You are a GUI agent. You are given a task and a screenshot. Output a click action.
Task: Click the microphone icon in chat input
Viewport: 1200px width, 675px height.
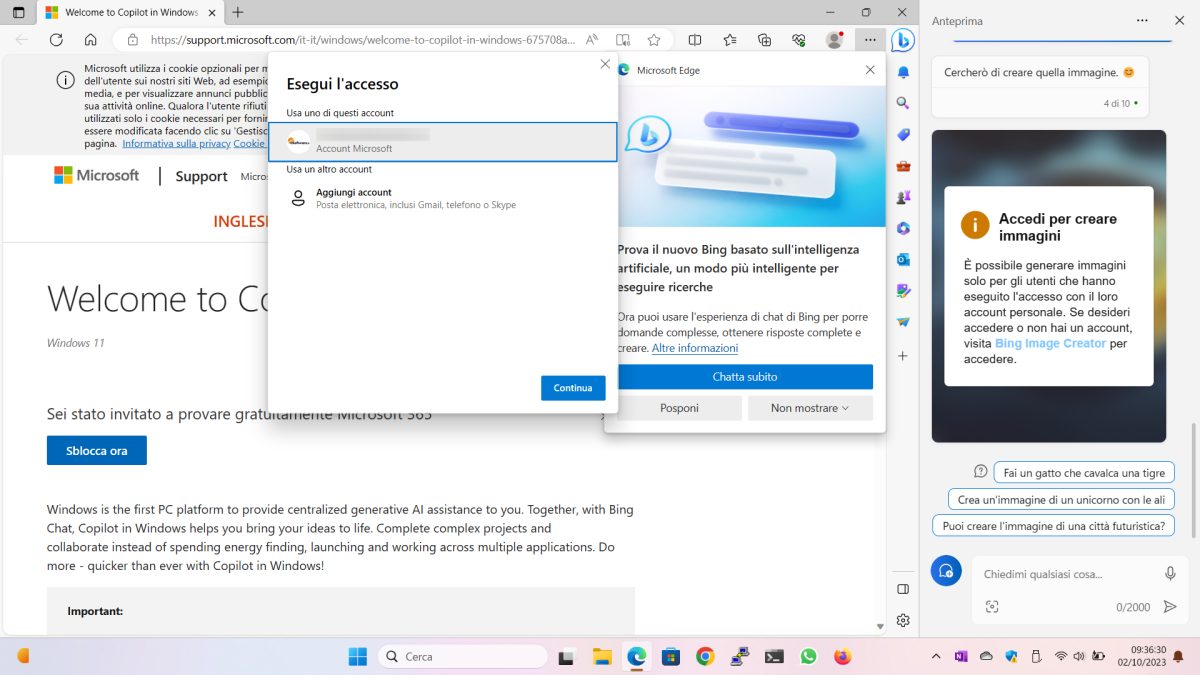click(1170, 574)
